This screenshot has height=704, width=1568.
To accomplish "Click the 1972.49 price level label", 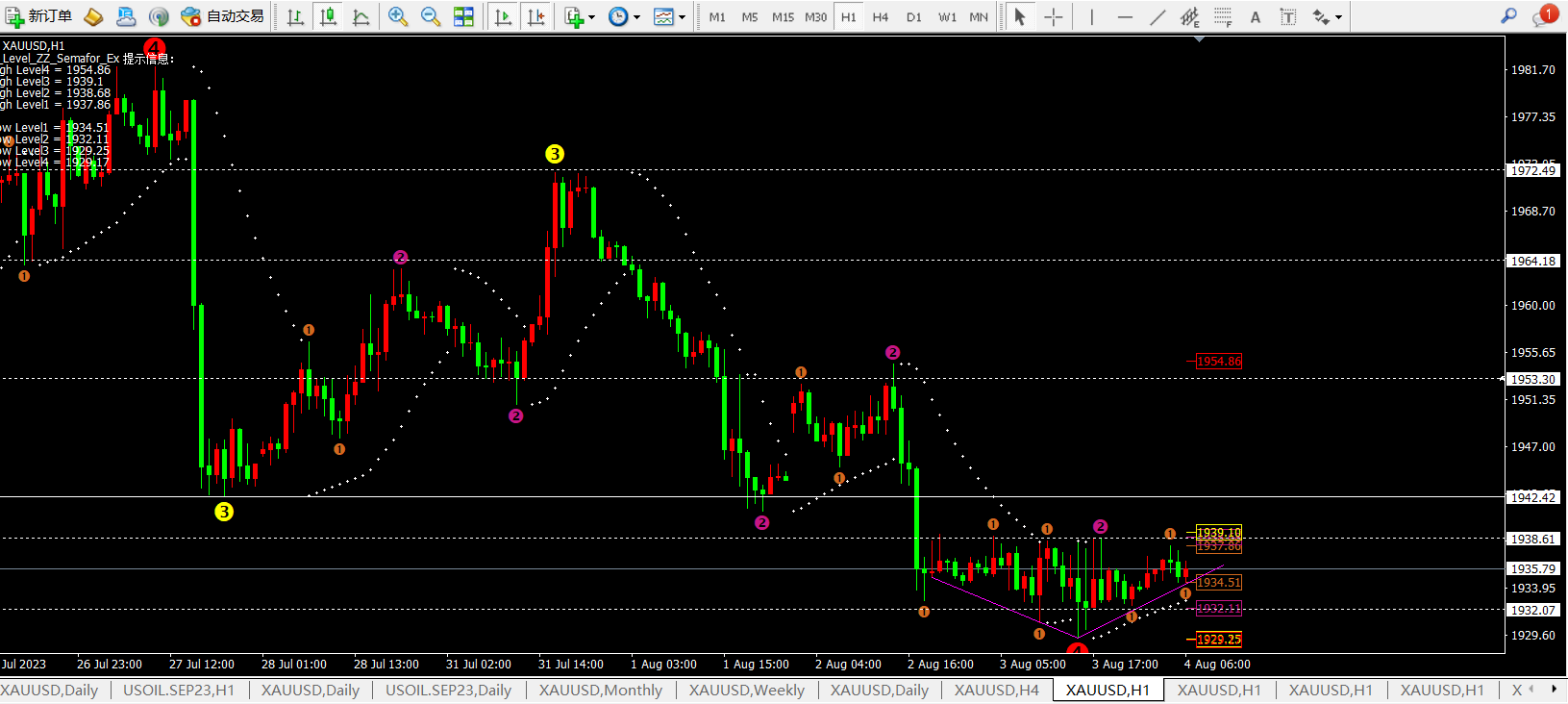I will pyautogui.click(x=1532, y=170).
